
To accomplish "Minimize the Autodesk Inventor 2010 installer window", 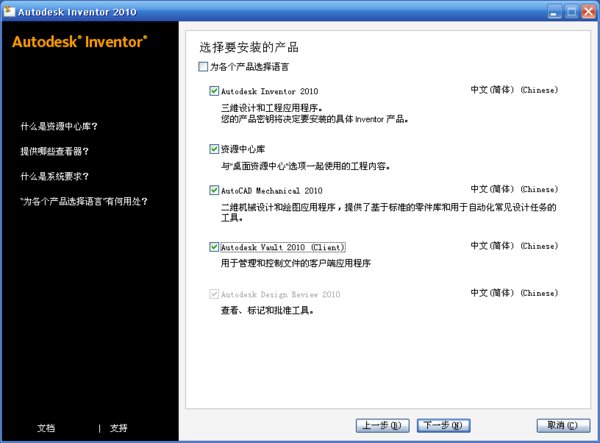I will point(554,12).
